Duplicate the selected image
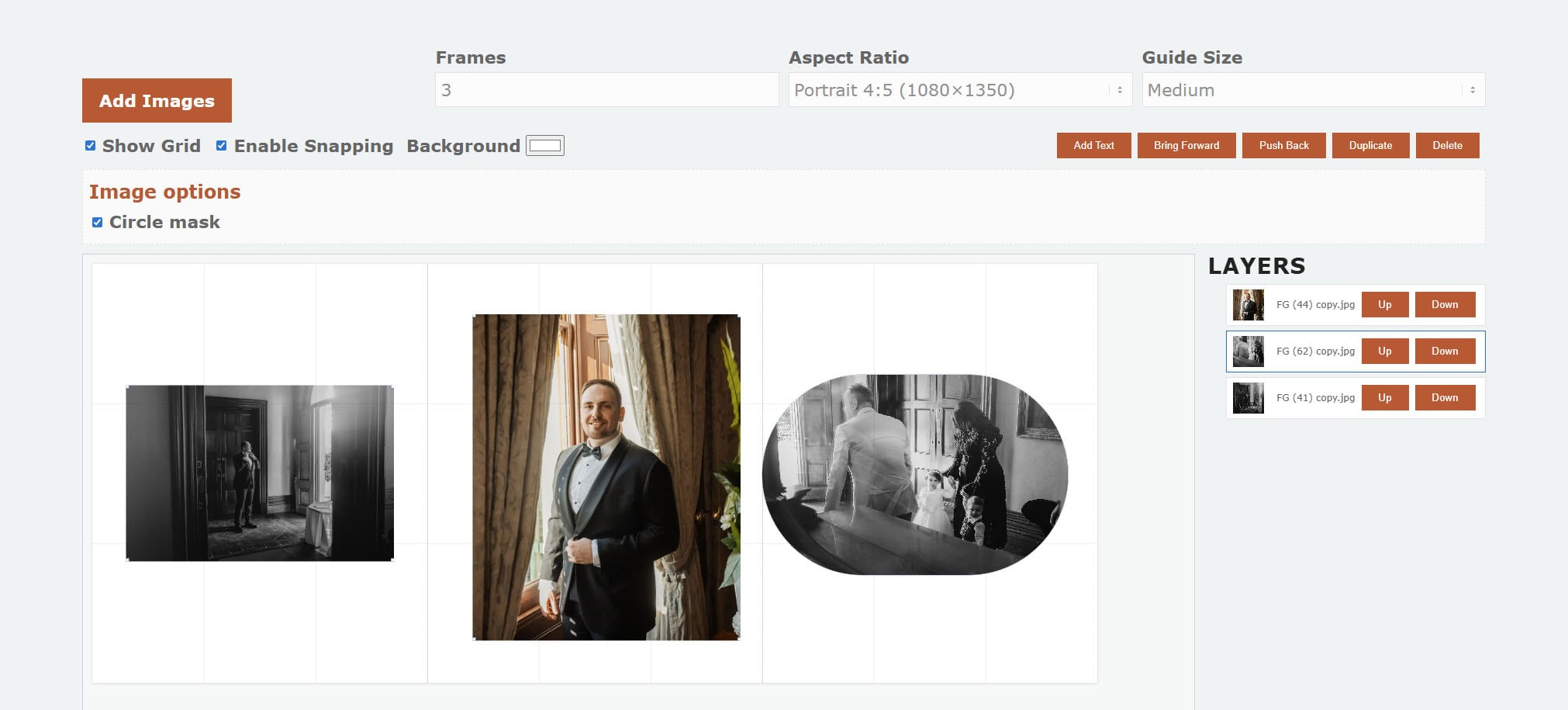Screen dimensions: 1568x710 pos(1370,145)
